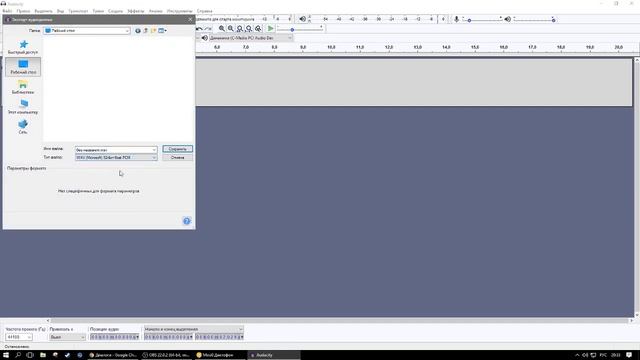
Task: Open the Создать menu
Action: click(116, 11)
